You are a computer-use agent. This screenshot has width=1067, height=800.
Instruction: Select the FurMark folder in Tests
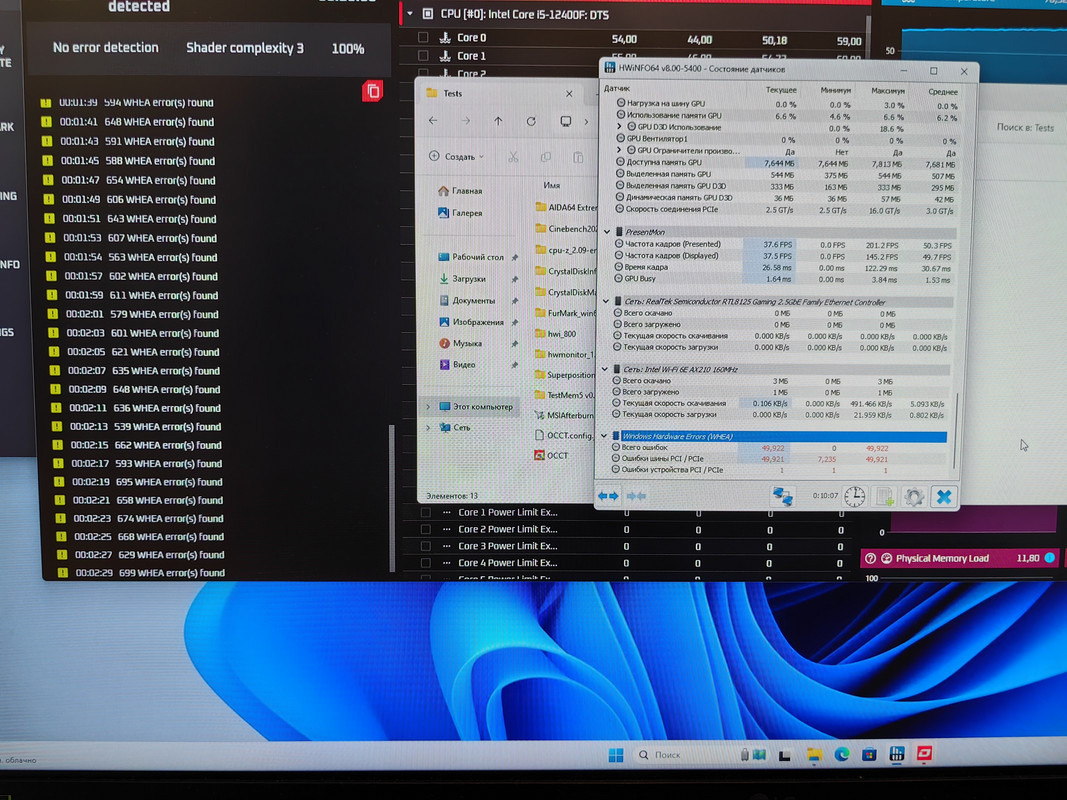click(565, 314)
